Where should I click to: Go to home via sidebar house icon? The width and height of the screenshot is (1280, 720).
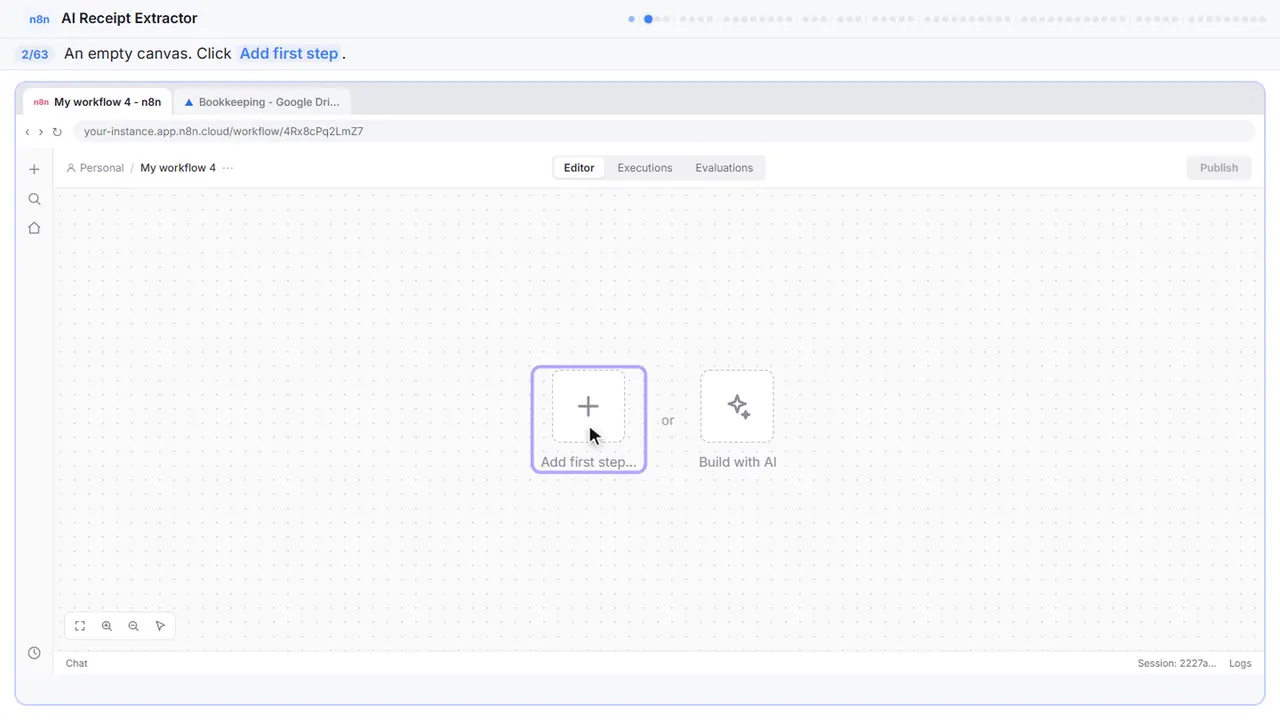pyautogui.click(x=34, y=228)
